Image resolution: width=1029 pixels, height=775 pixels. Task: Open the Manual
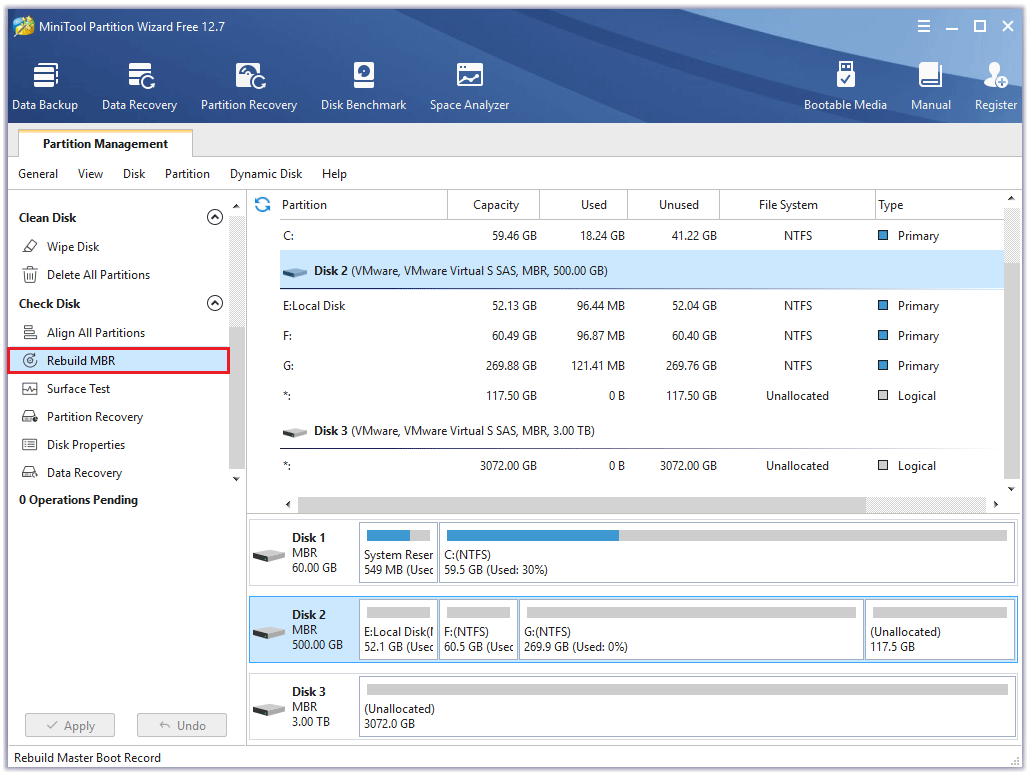coord(931,87)
